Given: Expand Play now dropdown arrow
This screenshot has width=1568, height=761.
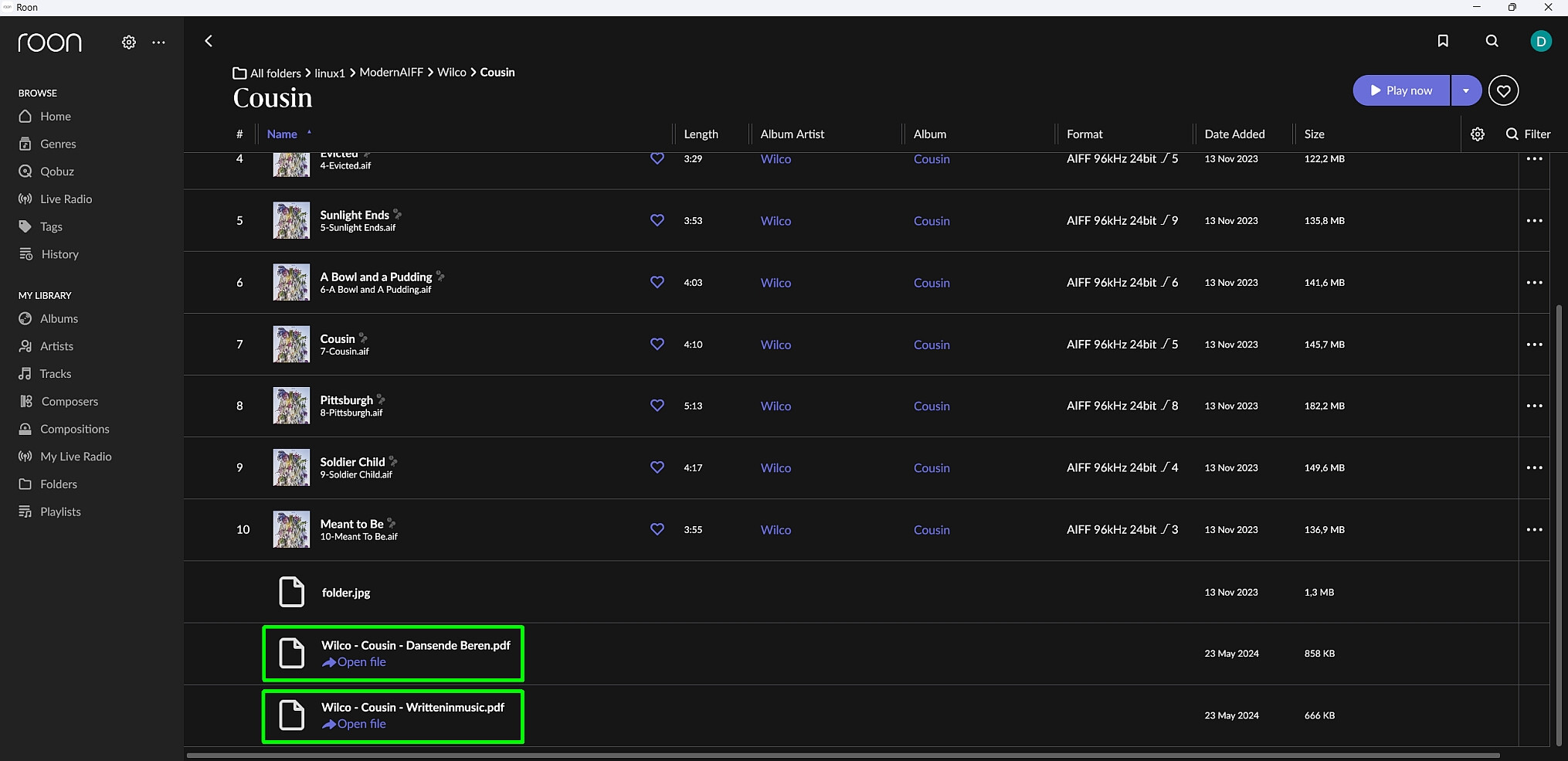Looking at the screenshot, I should 1465,90.
